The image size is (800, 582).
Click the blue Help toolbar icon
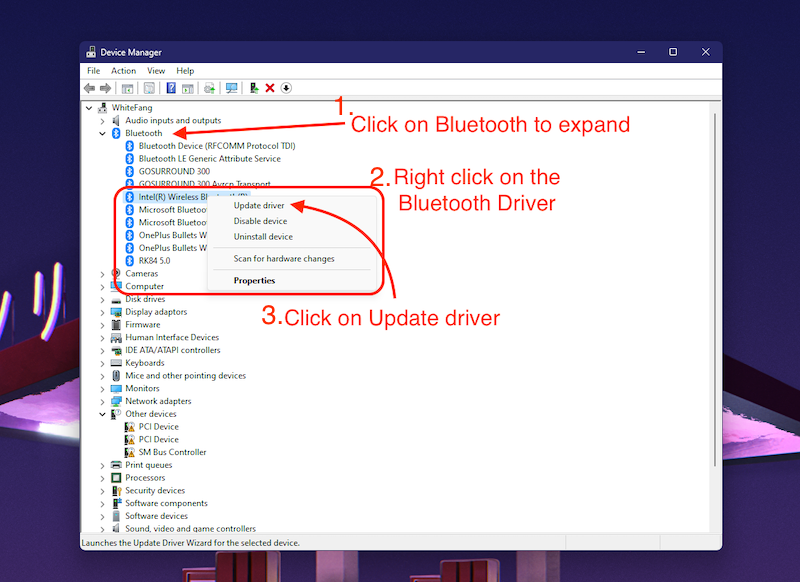coord(171,88)
